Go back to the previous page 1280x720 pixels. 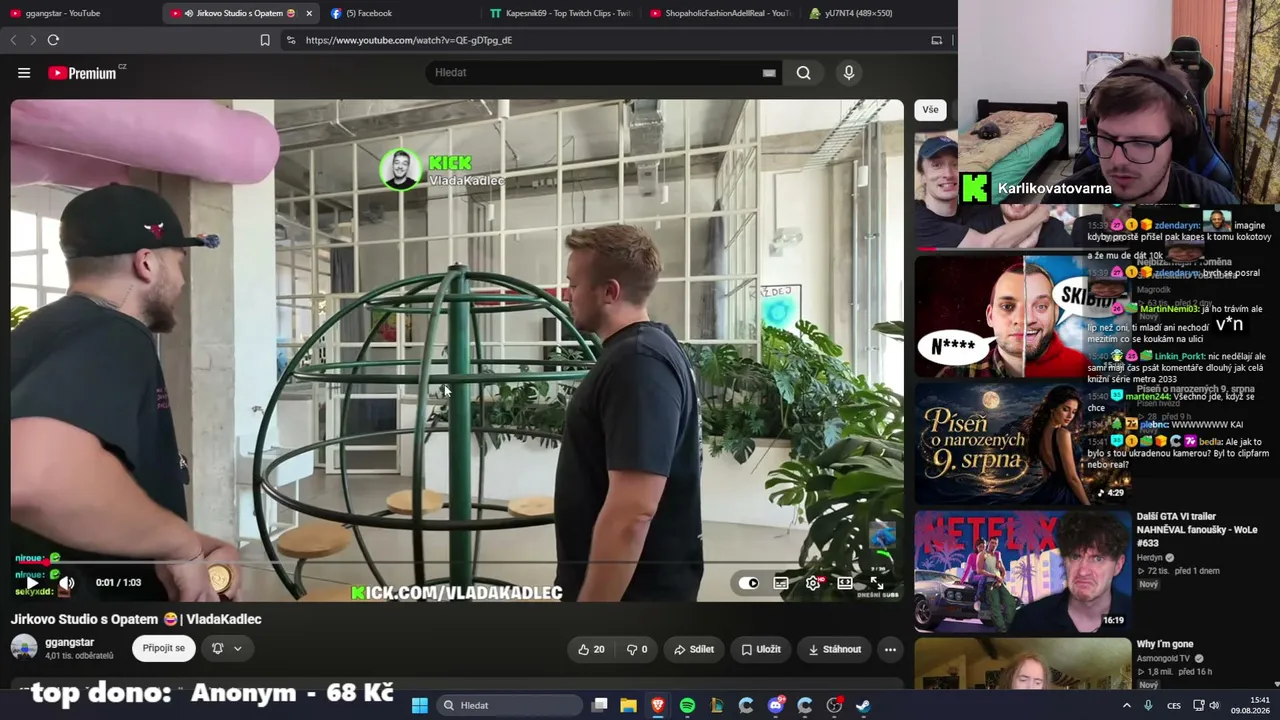coord(13,40)
